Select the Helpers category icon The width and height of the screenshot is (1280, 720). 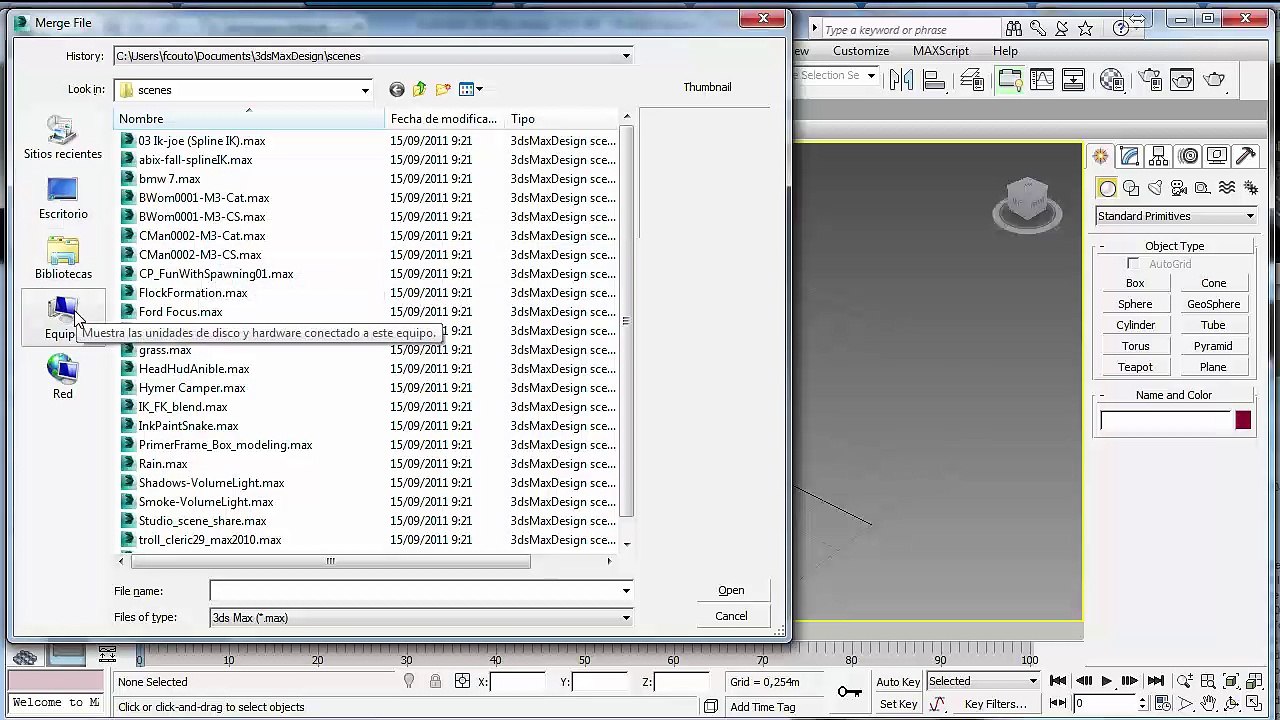tap(1203, 188)
